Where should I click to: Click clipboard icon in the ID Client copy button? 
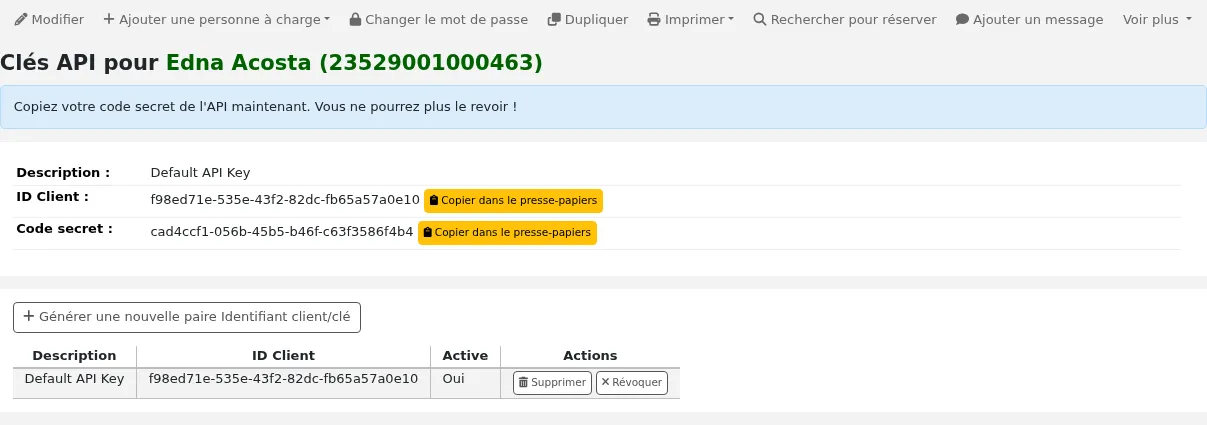point(434,200)
